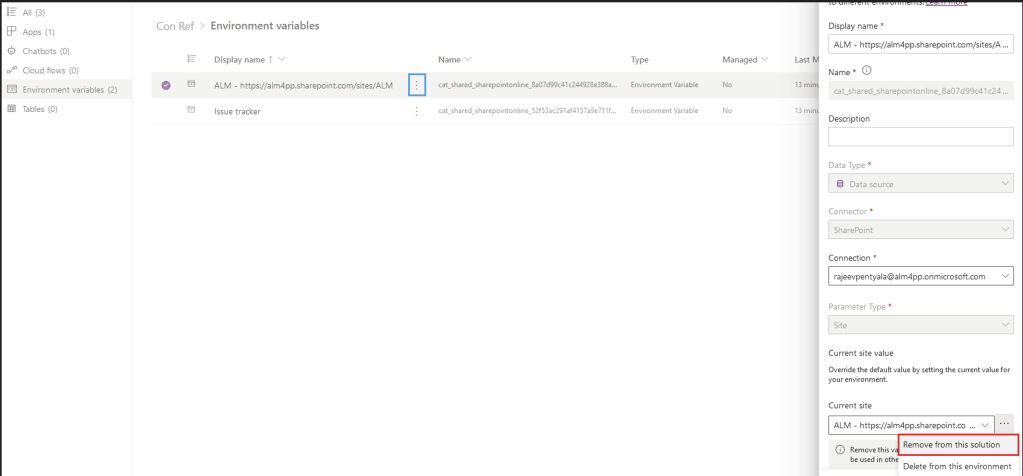
Task: Open the more options dots for Issue tracker
Action: point(417,111)
